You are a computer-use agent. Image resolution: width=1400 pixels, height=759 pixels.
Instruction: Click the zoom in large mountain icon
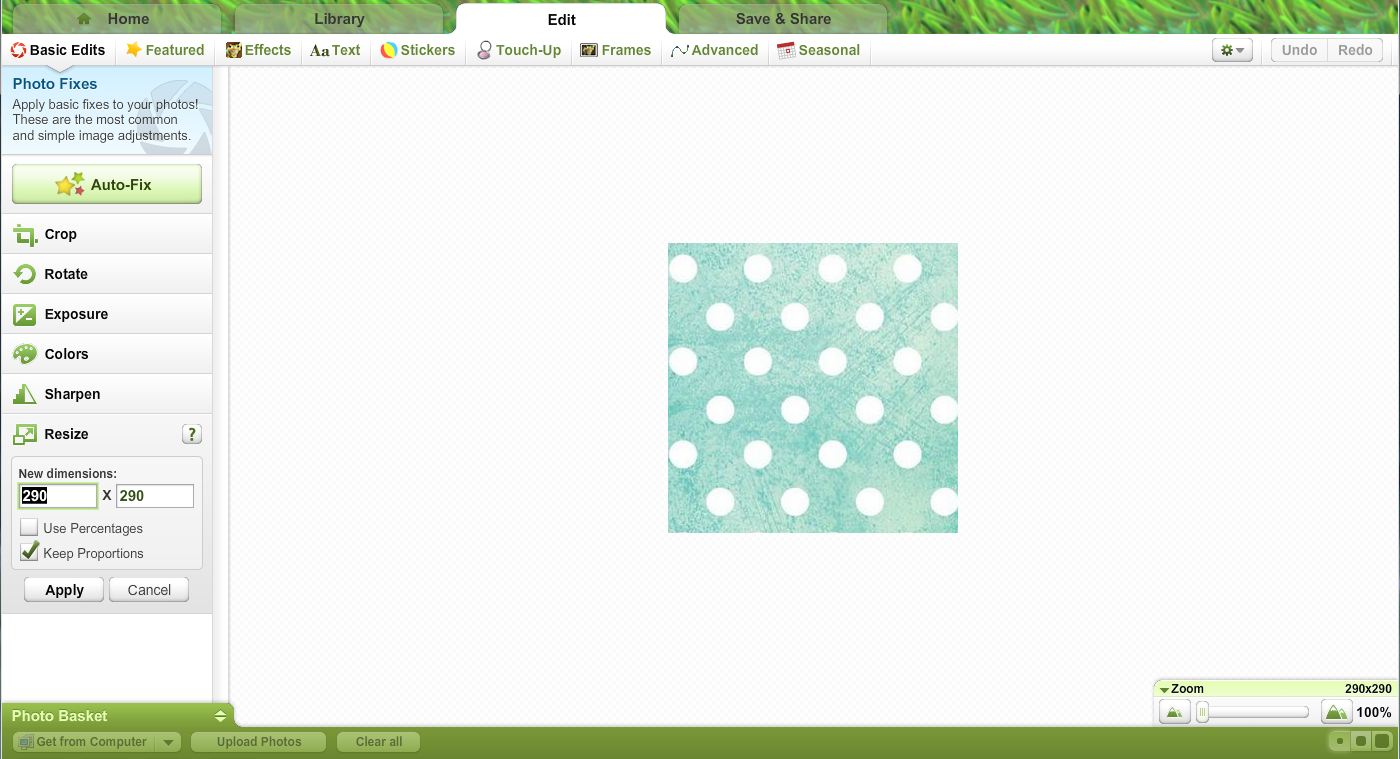[1336, 712]
